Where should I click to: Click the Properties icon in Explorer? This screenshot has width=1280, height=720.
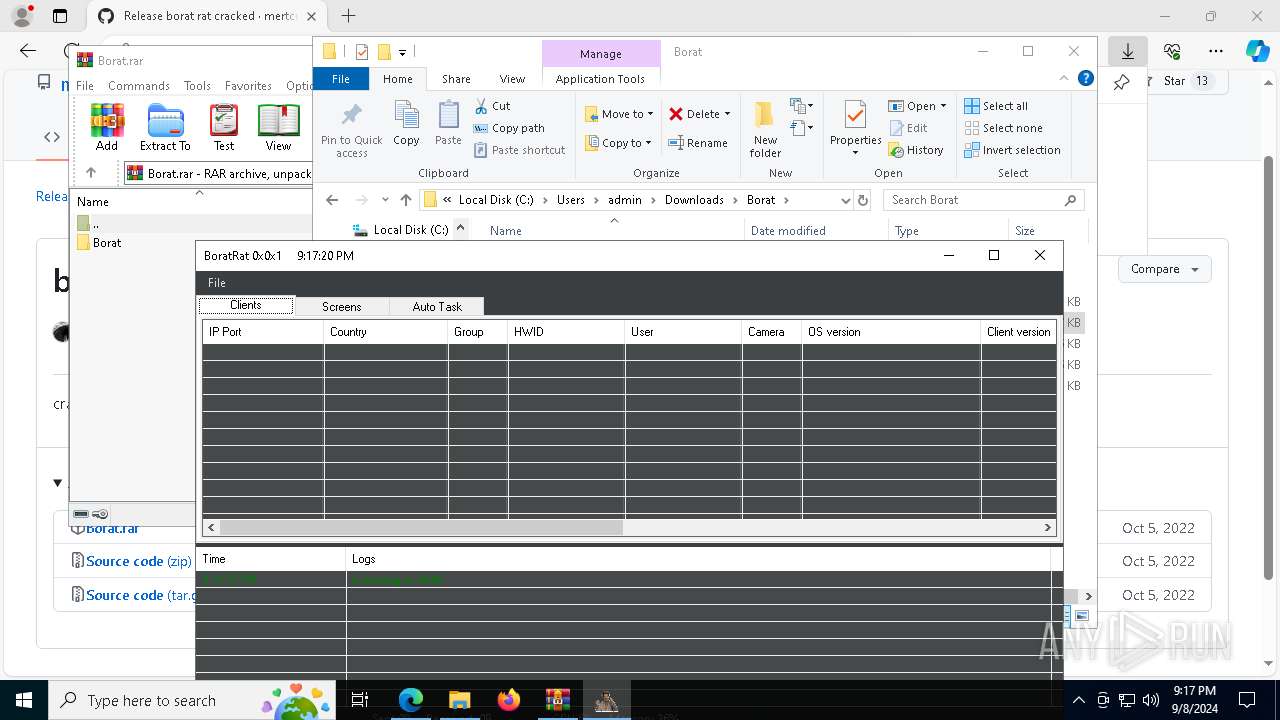[x=855, y=115]
